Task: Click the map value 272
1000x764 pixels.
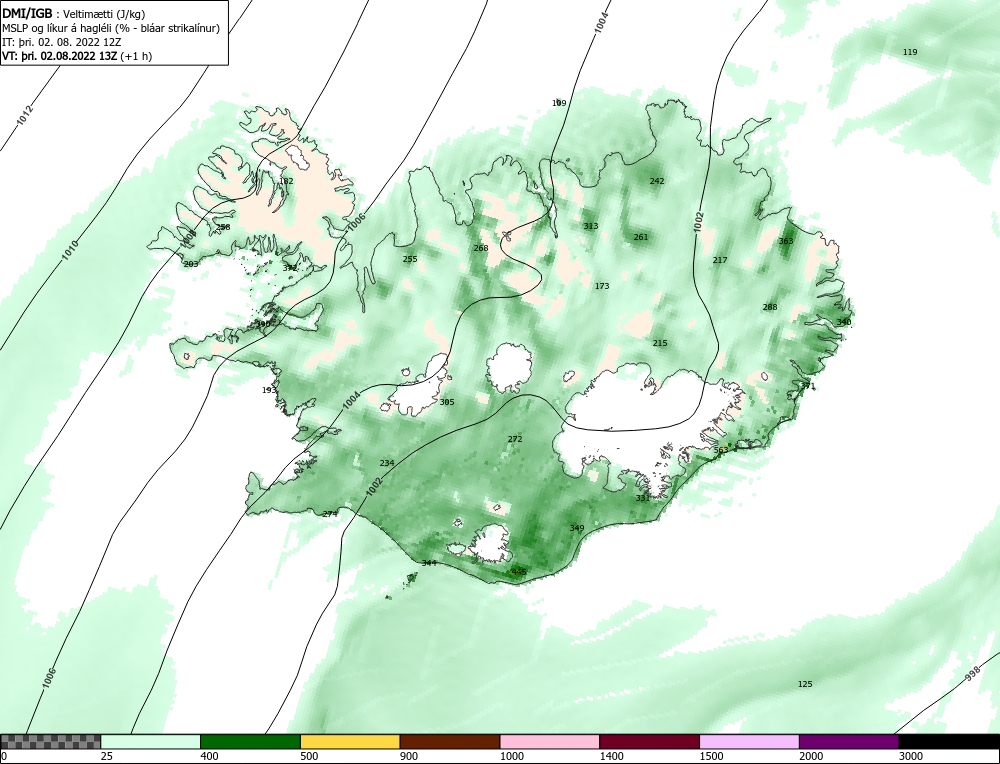Action: (x=515, y=439)
